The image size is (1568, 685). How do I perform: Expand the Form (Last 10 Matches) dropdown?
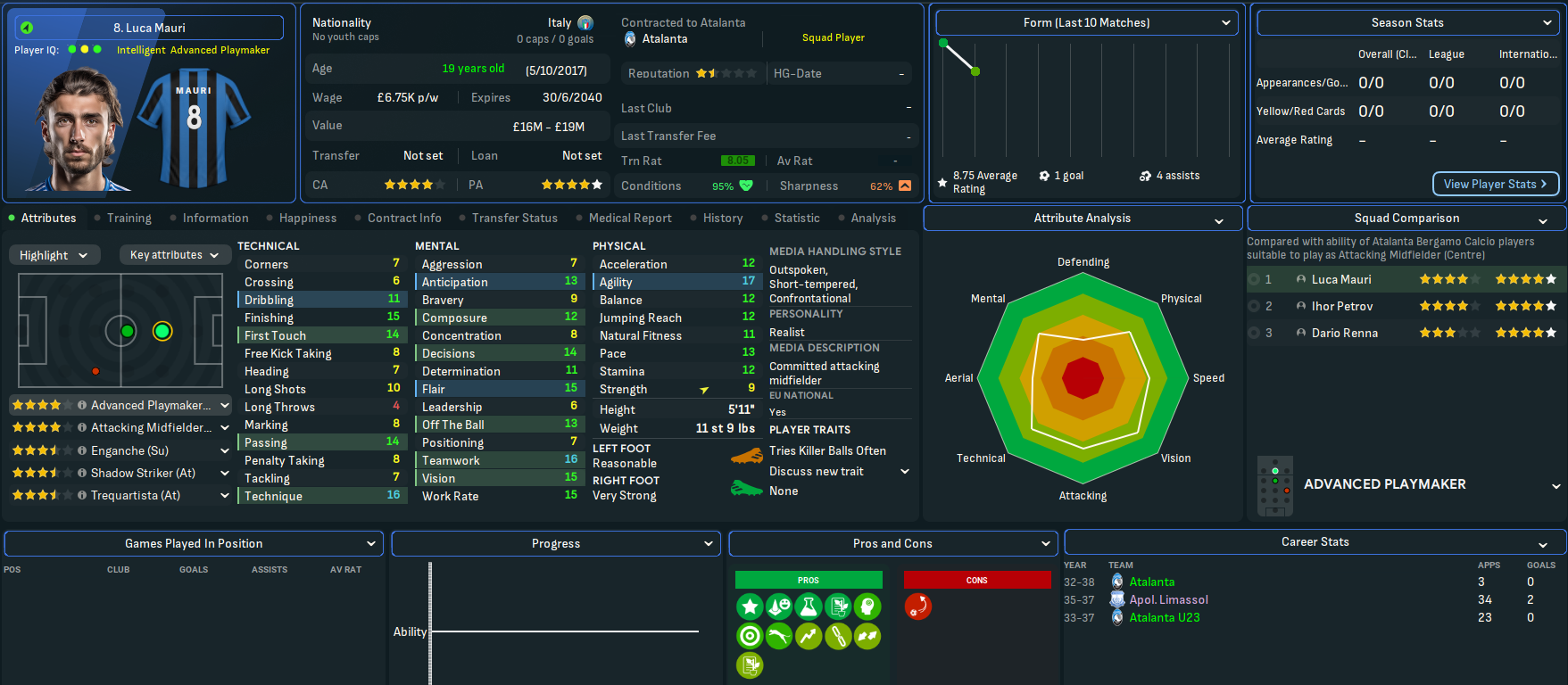click(x=1086, y=23)
